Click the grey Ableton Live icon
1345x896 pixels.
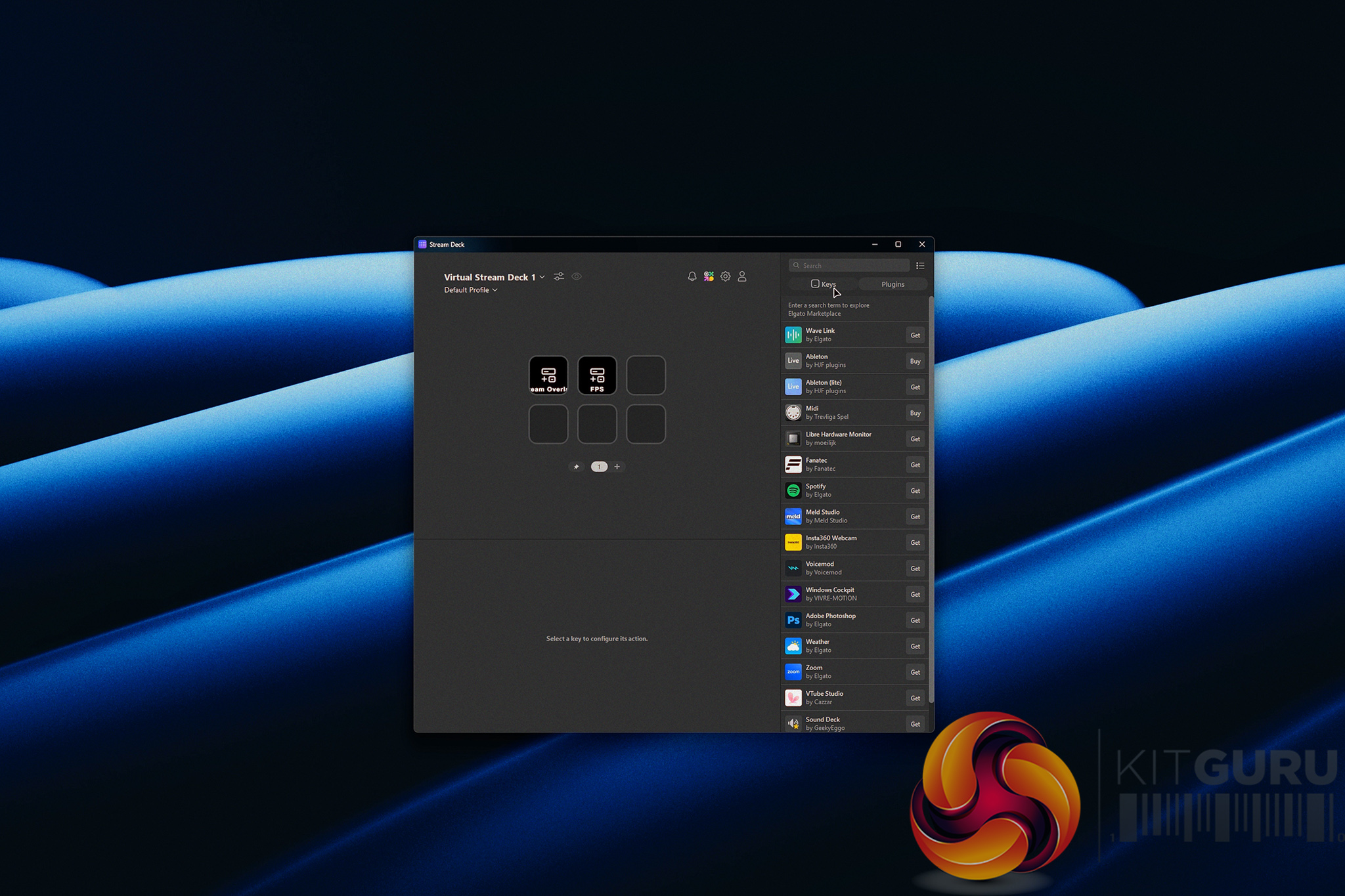click(793, 360)
